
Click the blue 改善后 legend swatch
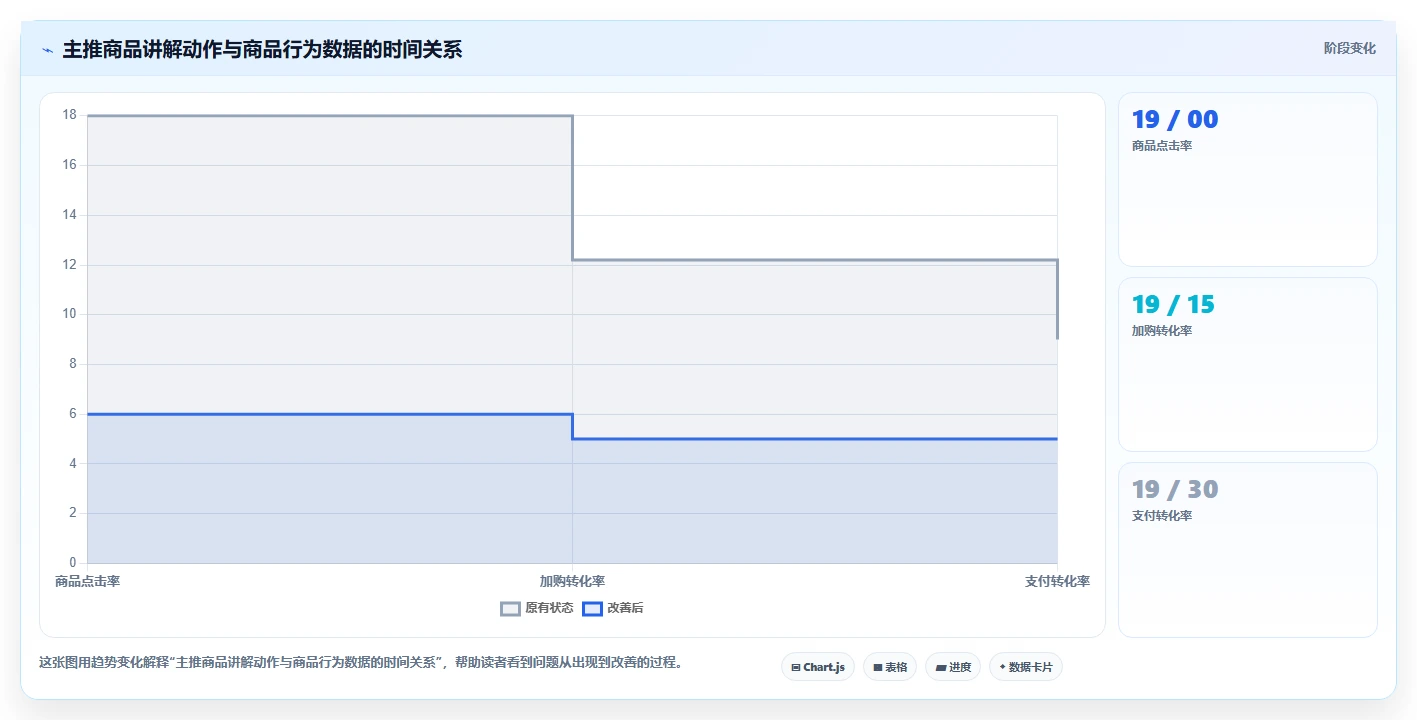pyautogui.click(x=592, y=608)
